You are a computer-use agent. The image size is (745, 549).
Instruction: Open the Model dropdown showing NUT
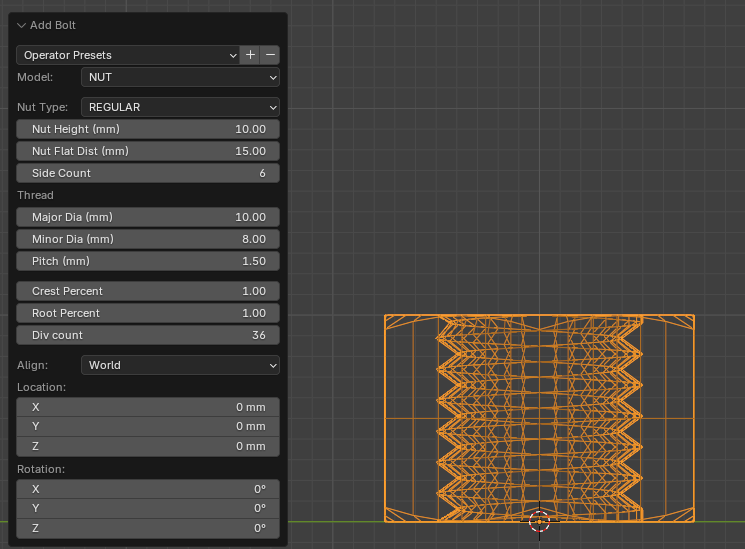180,77
